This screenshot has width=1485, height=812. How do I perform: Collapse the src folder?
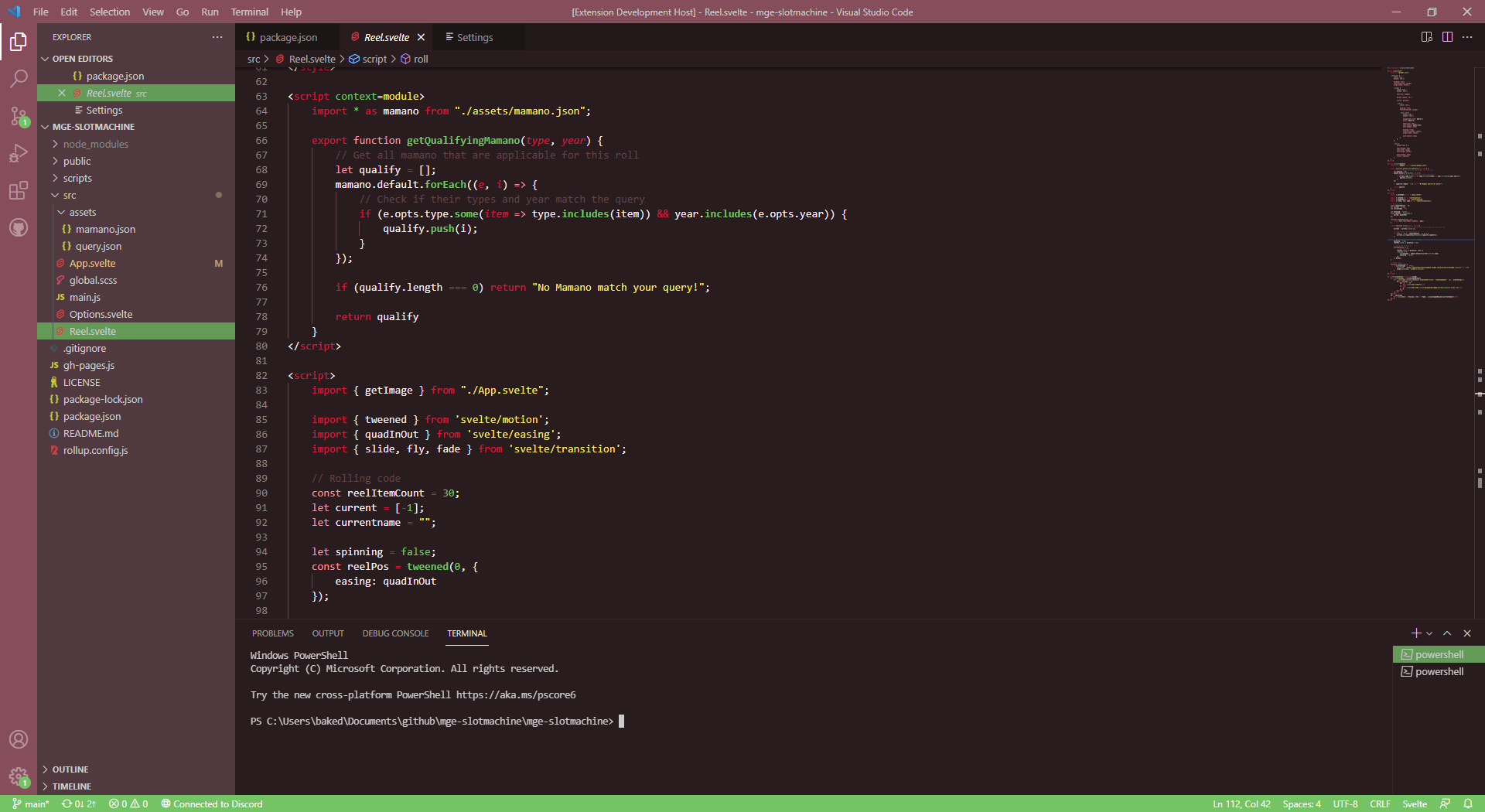pos(136,195)
